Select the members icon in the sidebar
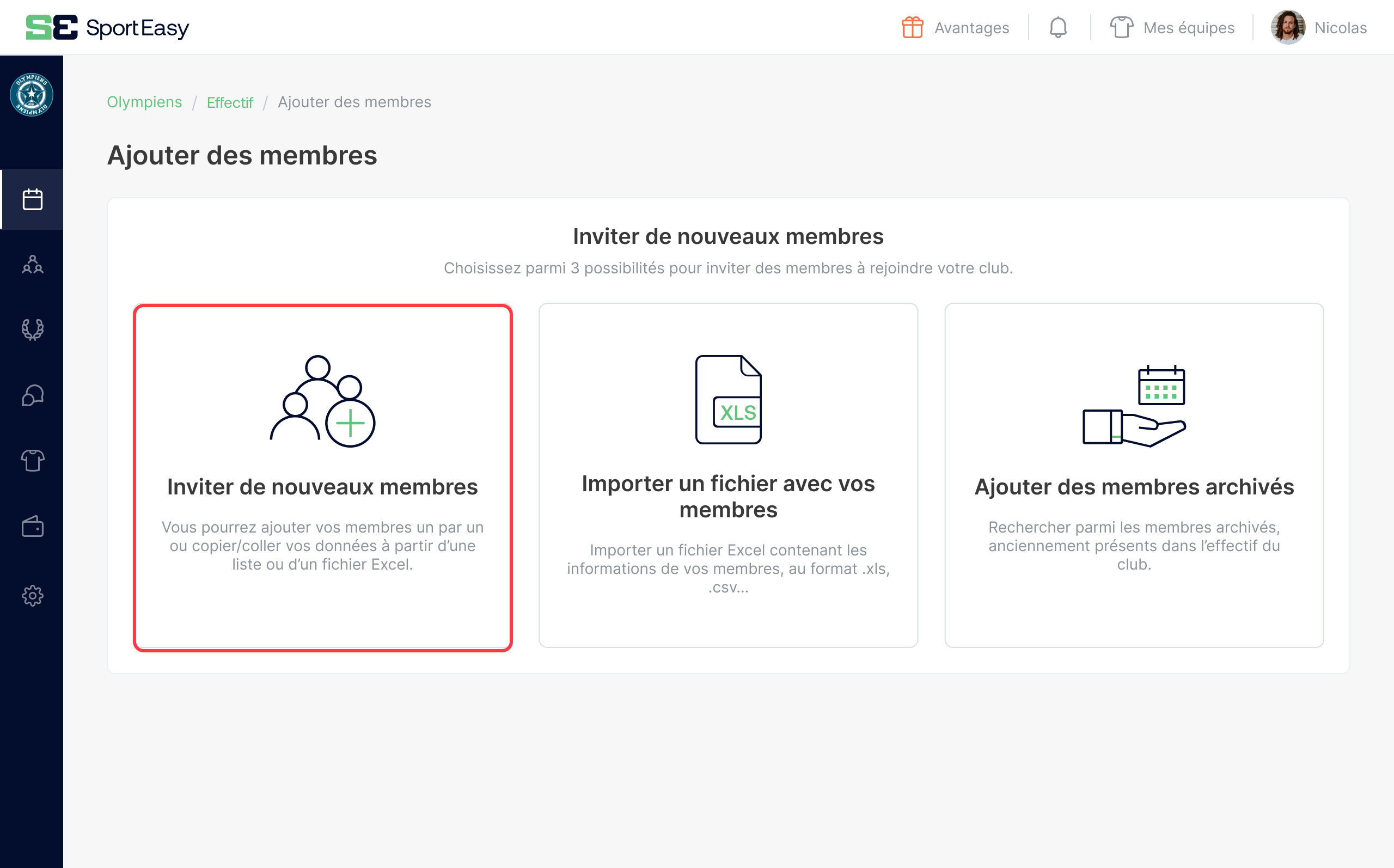Viewport: 1394px width, 868px height. (x=32, y=265)
